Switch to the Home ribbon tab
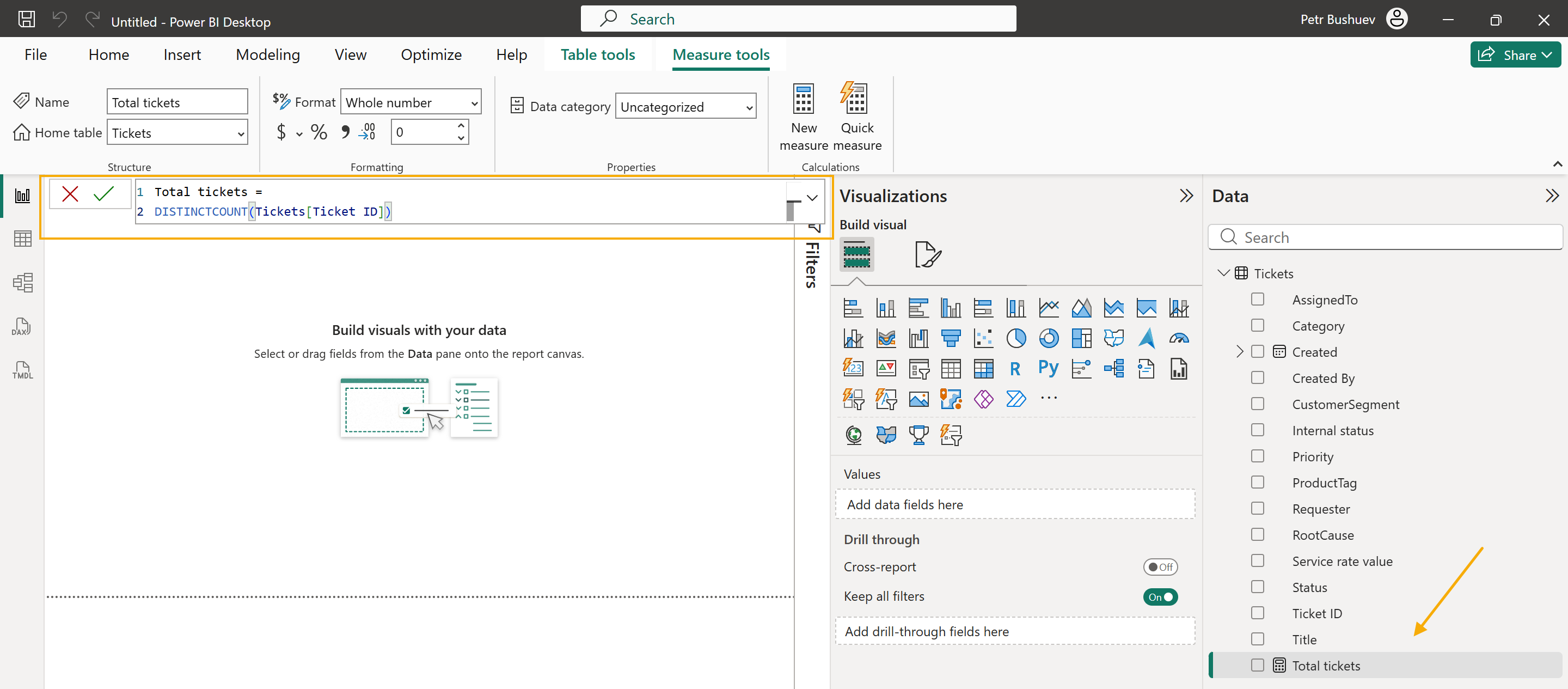 pyautogui.click(x=108, y=54)
